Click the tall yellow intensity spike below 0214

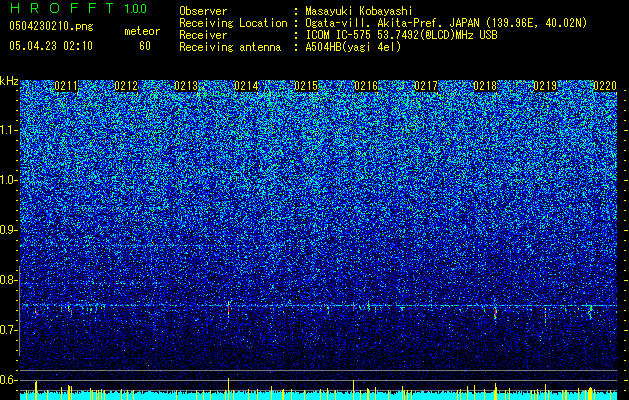tap(229, 388)
